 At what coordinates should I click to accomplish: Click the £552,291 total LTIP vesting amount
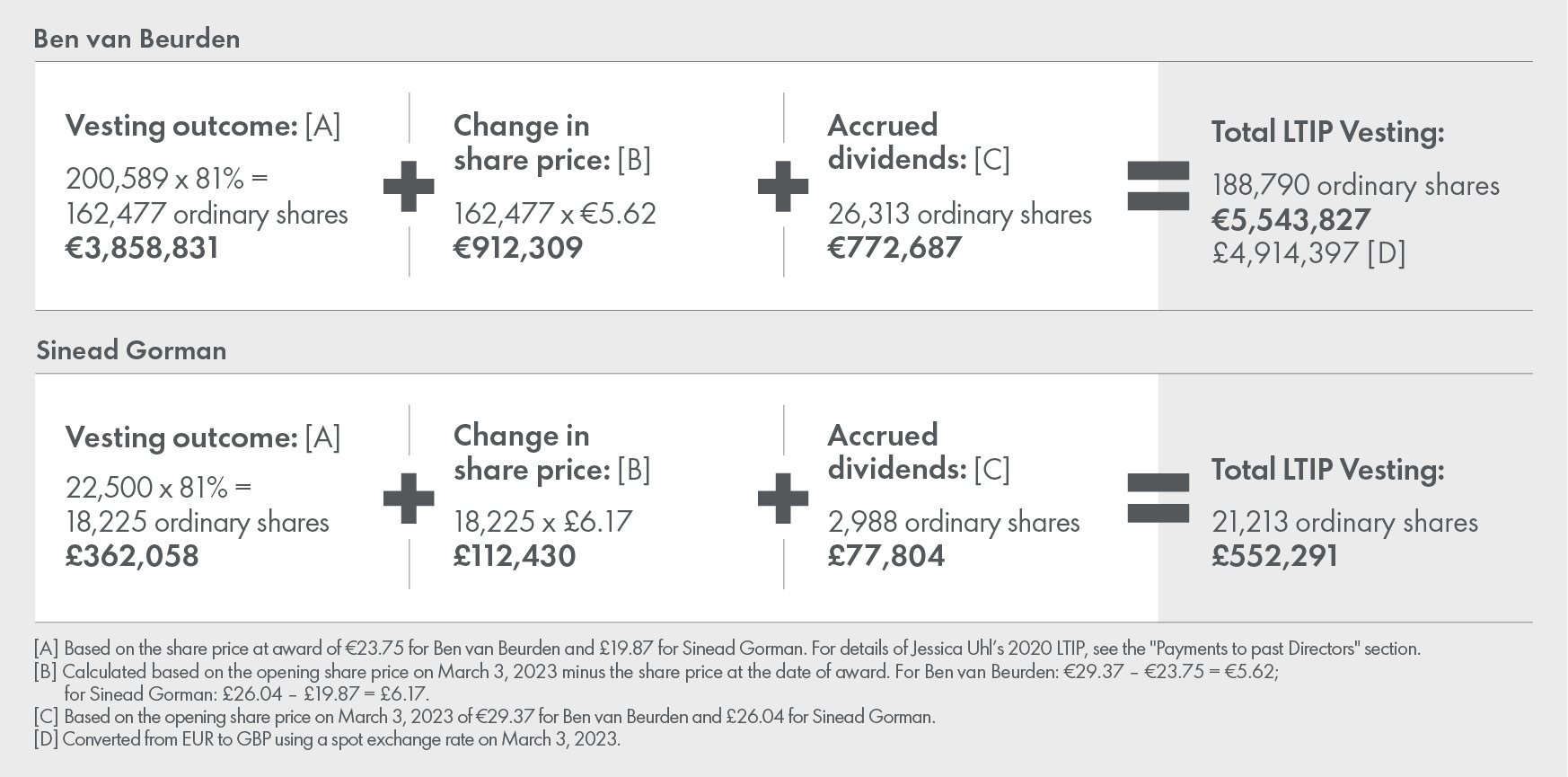[x=1275, y=556]
